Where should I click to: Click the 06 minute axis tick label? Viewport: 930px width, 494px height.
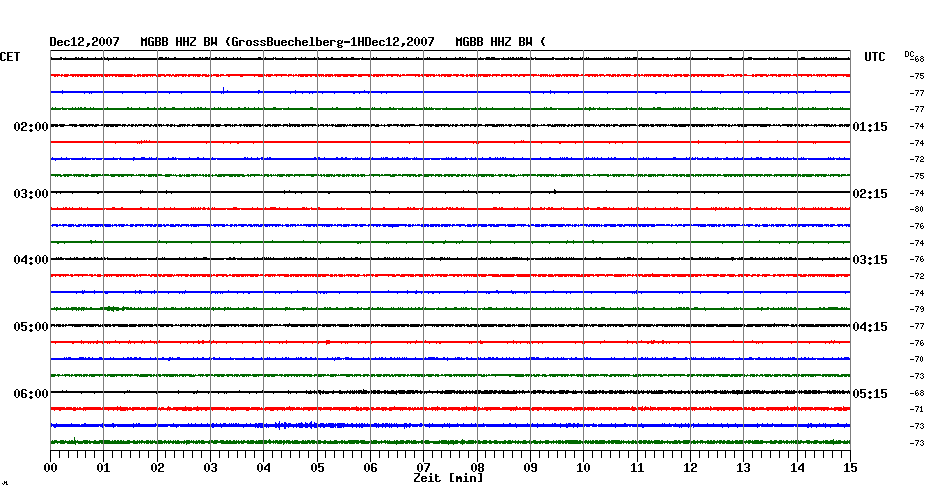370,468
